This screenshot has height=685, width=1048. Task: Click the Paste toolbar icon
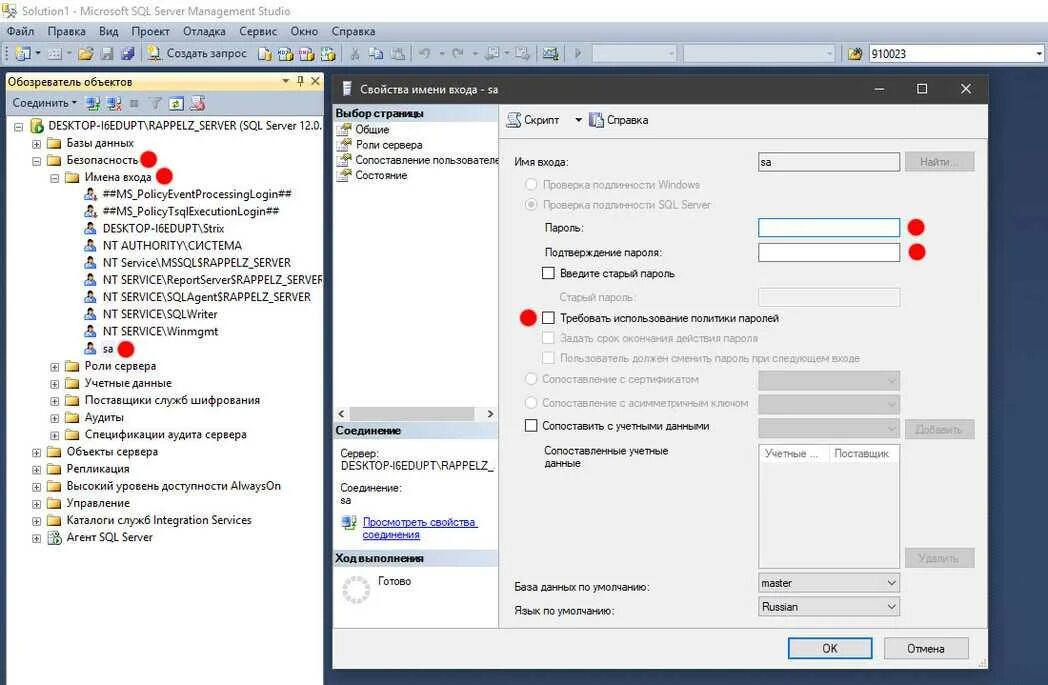[x=398, y=53]
